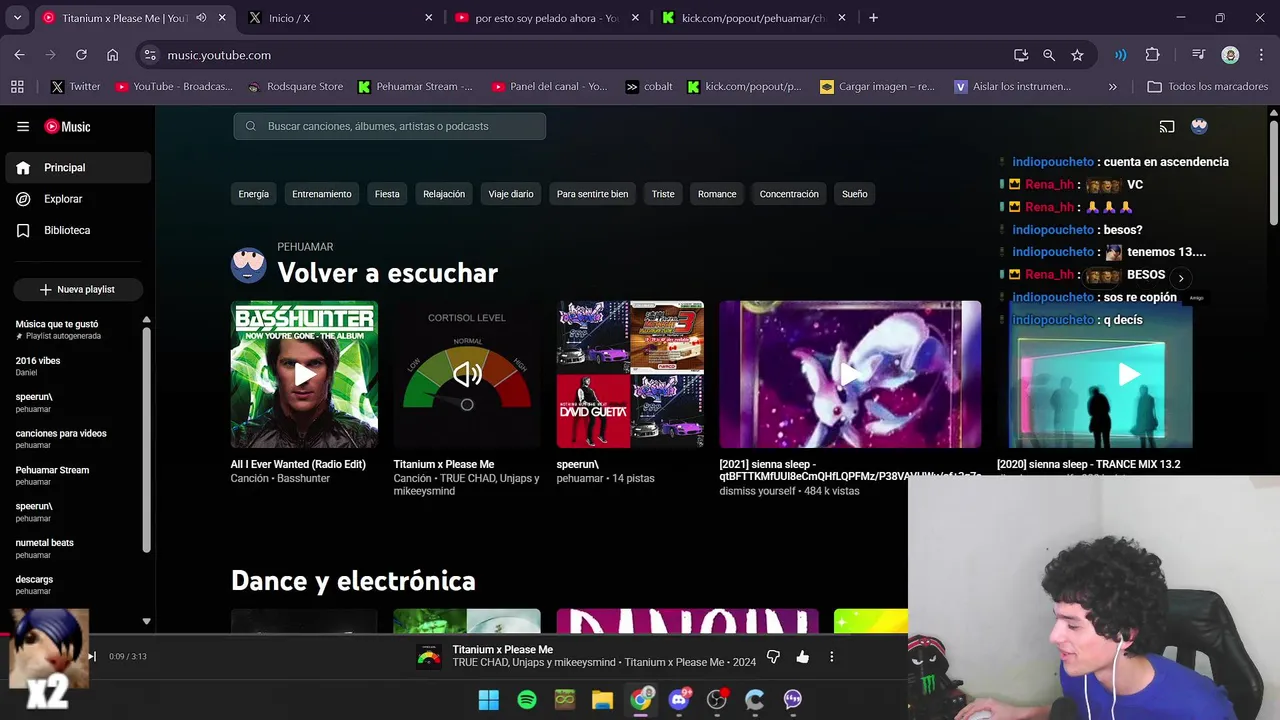Play the Basshunter album thumbnail
This screenshot has width=1280, height=720.
pos(304,374)
